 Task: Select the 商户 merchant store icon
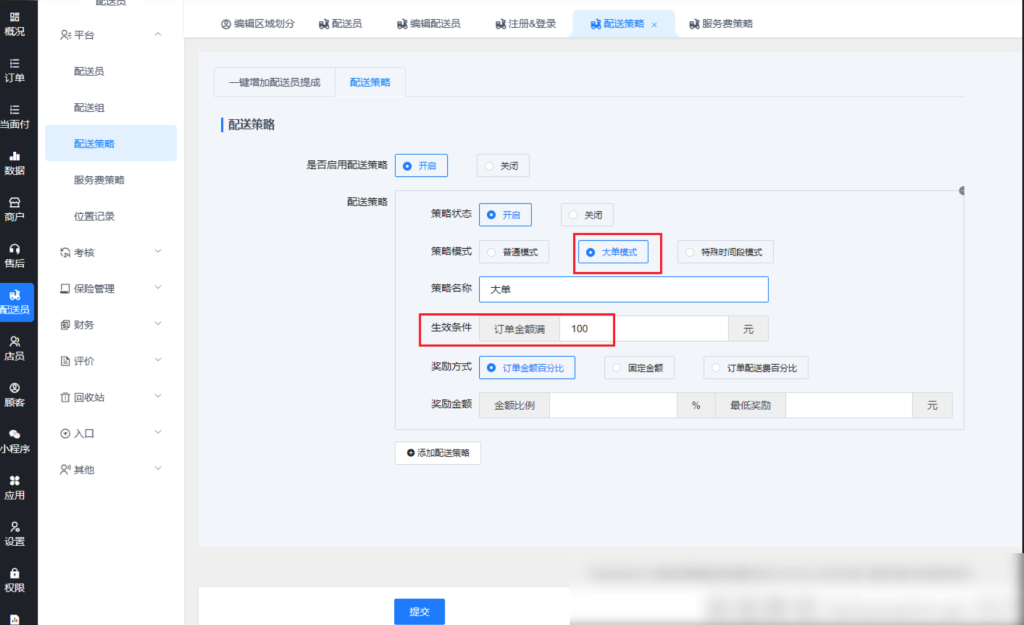[x=15, y=209]
